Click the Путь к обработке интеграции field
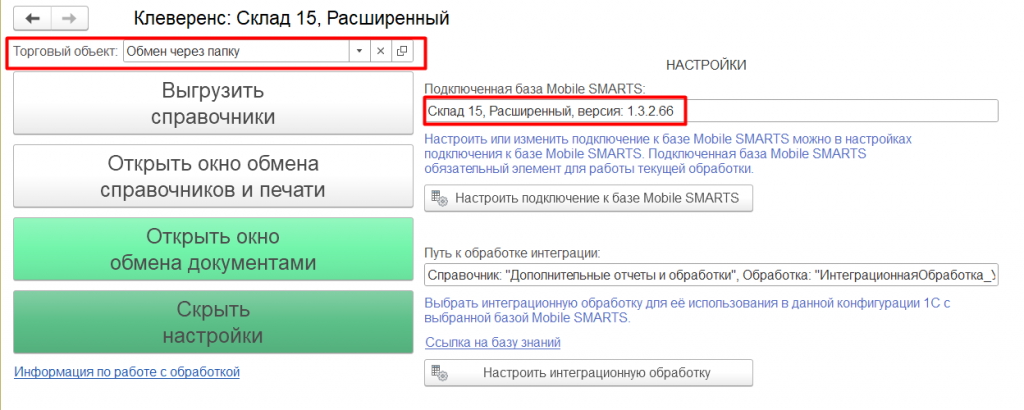This screenshot has width=1024, height=410. [x=711, y=276]
